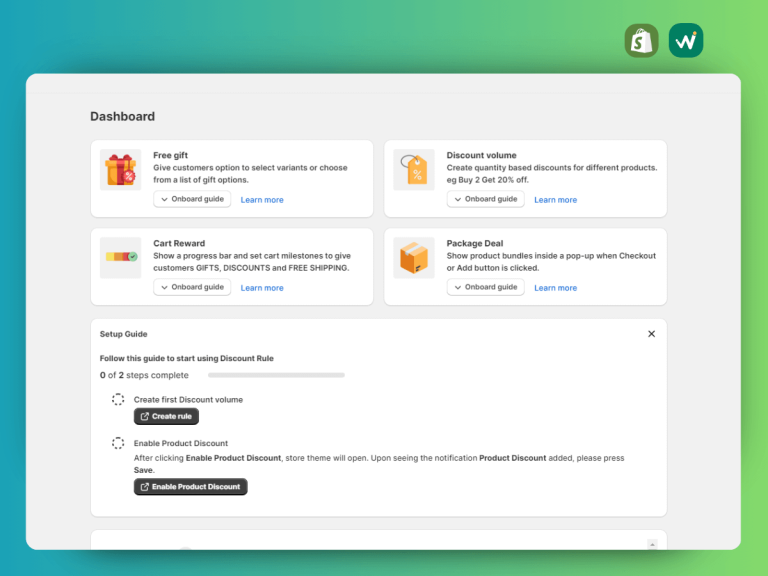Open Learn more link for Cart Reward
Viewport: 768px width, 576px height.
point(262,288)
